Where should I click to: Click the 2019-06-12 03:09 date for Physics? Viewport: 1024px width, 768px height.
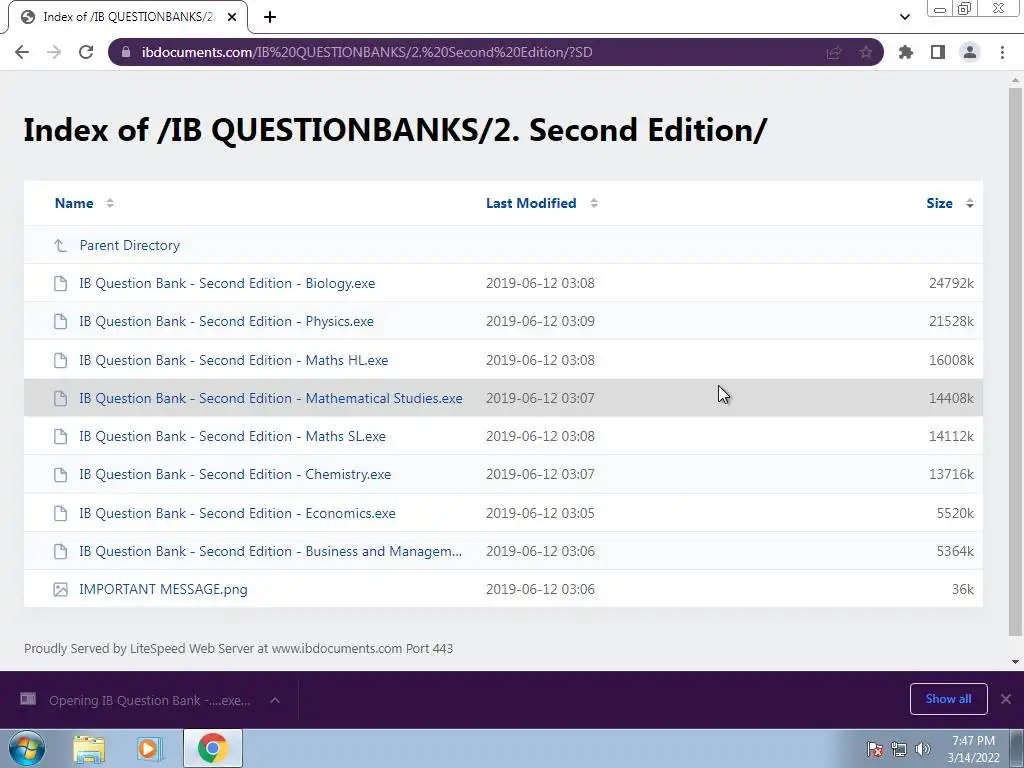(540, 321)
